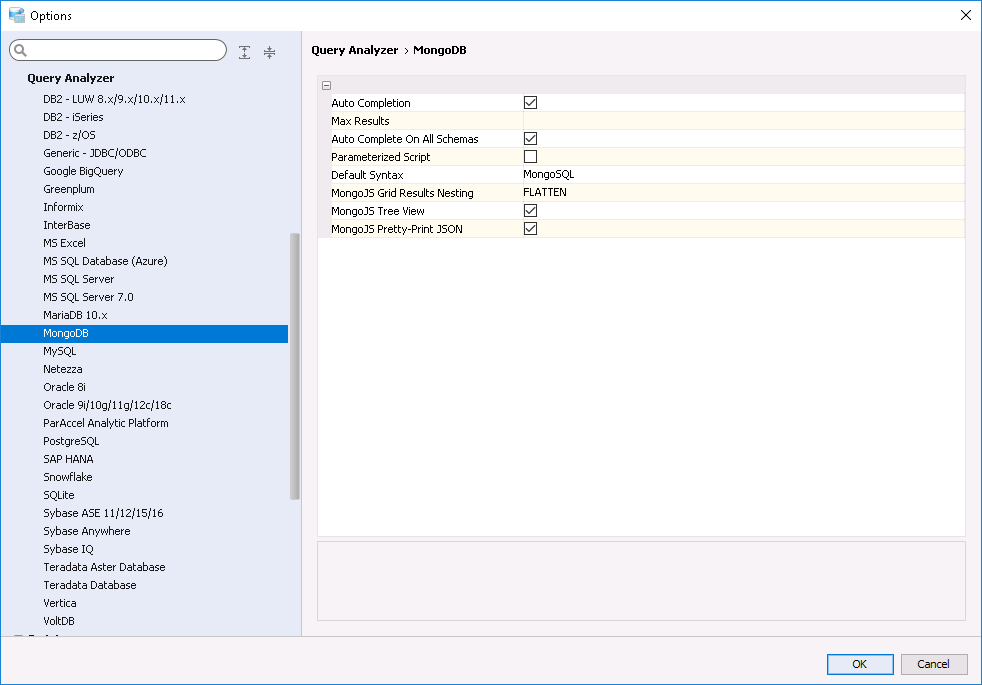Select MS SQL Server in the tree

click(x=79, y=279)
